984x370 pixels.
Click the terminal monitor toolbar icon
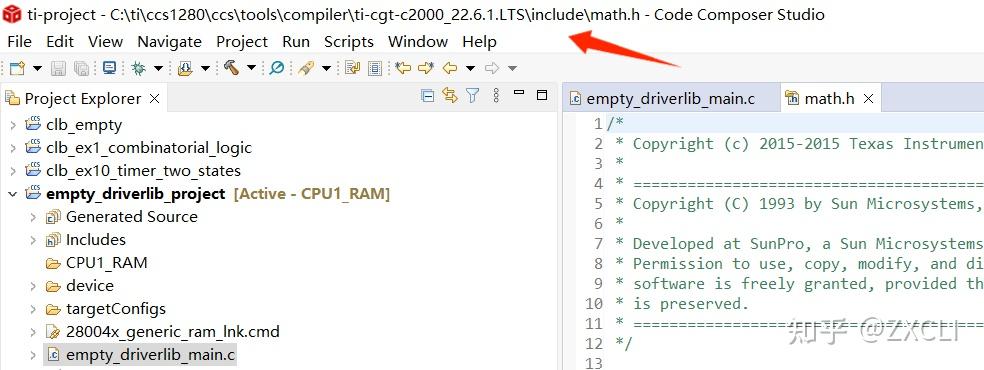coord(109,68)
